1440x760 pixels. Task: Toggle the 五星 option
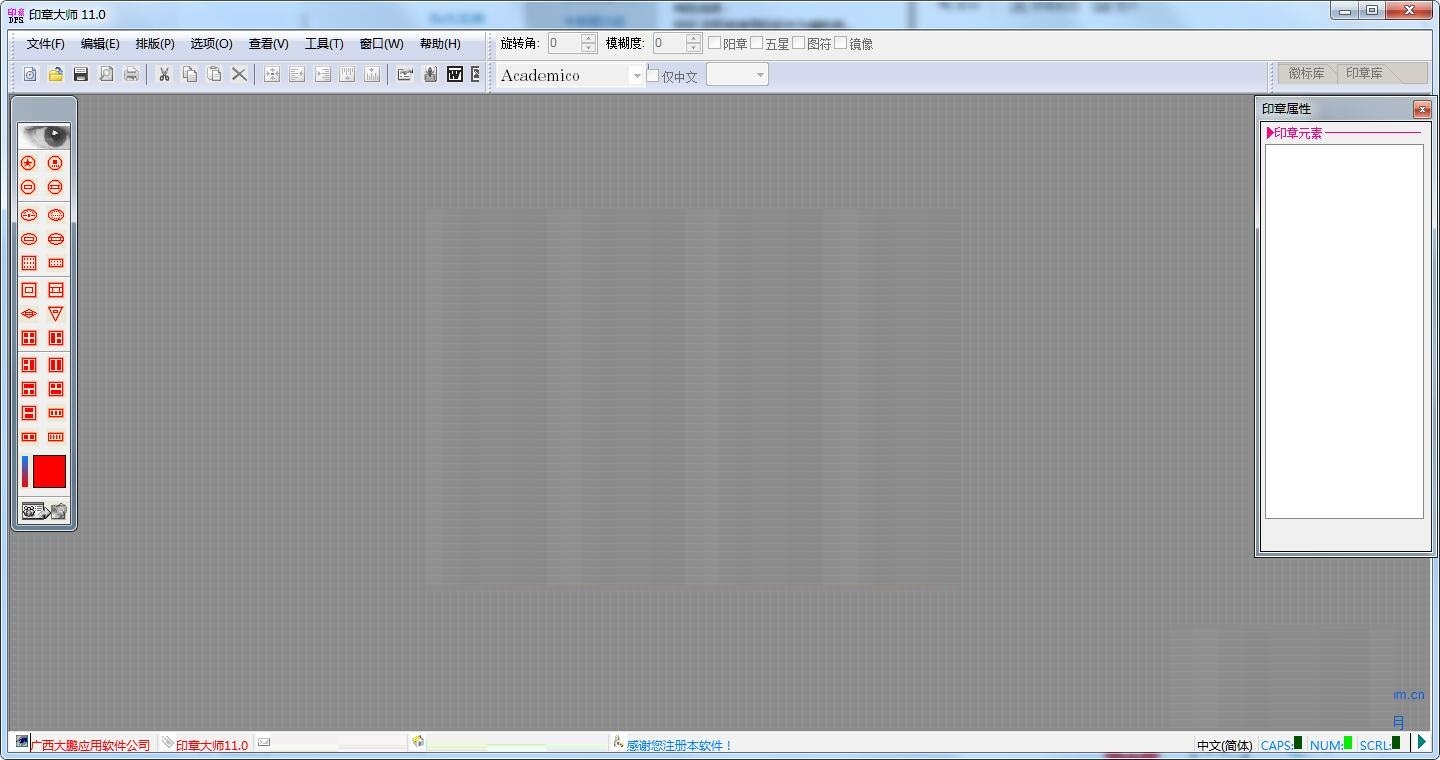coord(757,43)
